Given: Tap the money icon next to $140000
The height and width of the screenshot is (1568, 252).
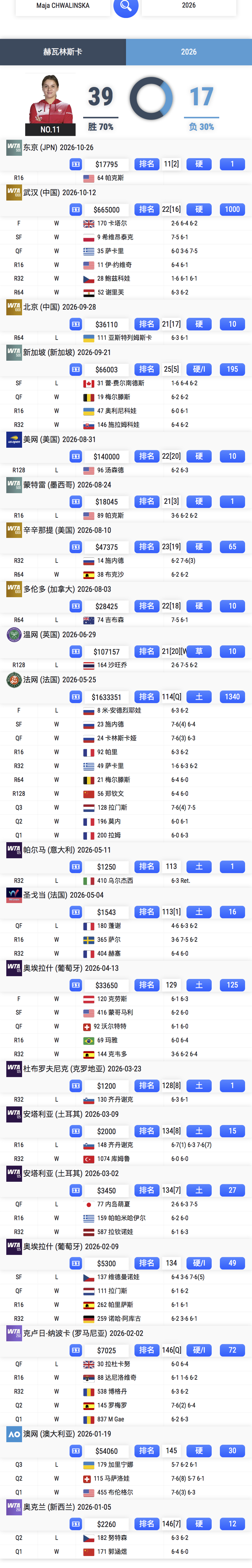Looking at the screenshot, I should pos(76,457).
